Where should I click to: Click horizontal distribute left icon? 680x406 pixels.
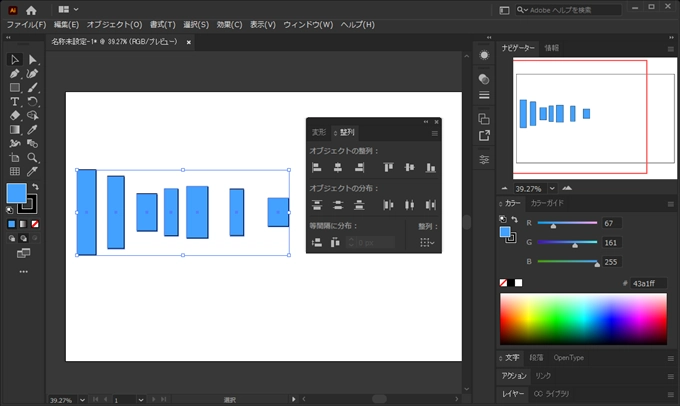pos(388,205)
